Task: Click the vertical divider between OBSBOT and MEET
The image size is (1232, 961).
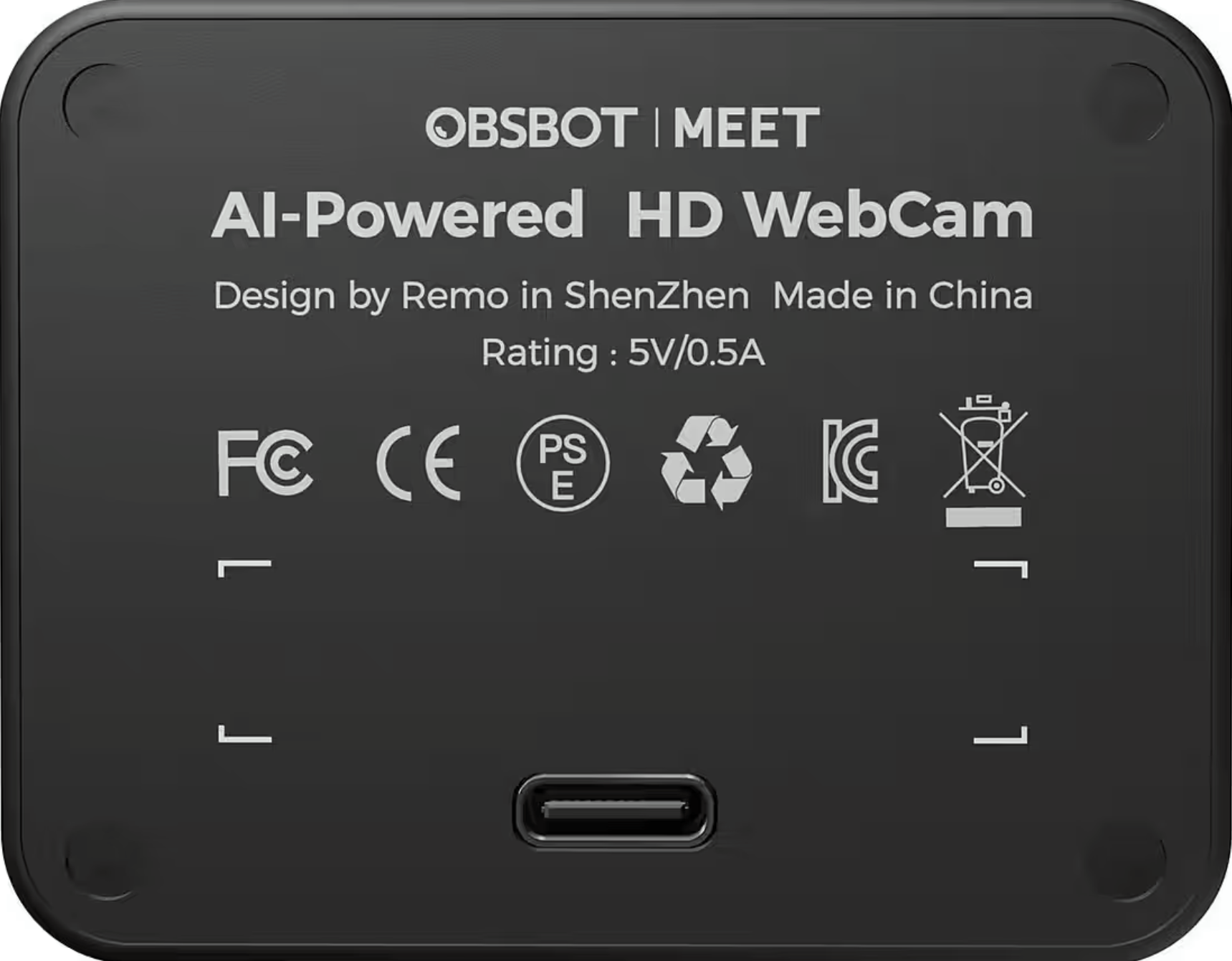Action: (x=655, y=128)
